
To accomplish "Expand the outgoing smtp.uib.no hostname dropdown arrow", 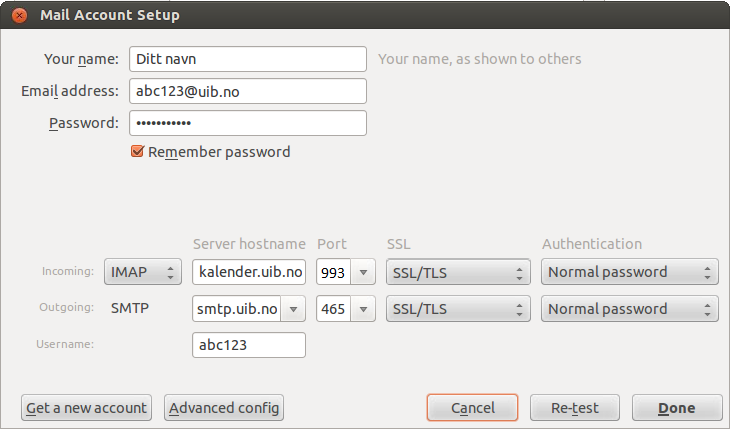I will (293, 309).
